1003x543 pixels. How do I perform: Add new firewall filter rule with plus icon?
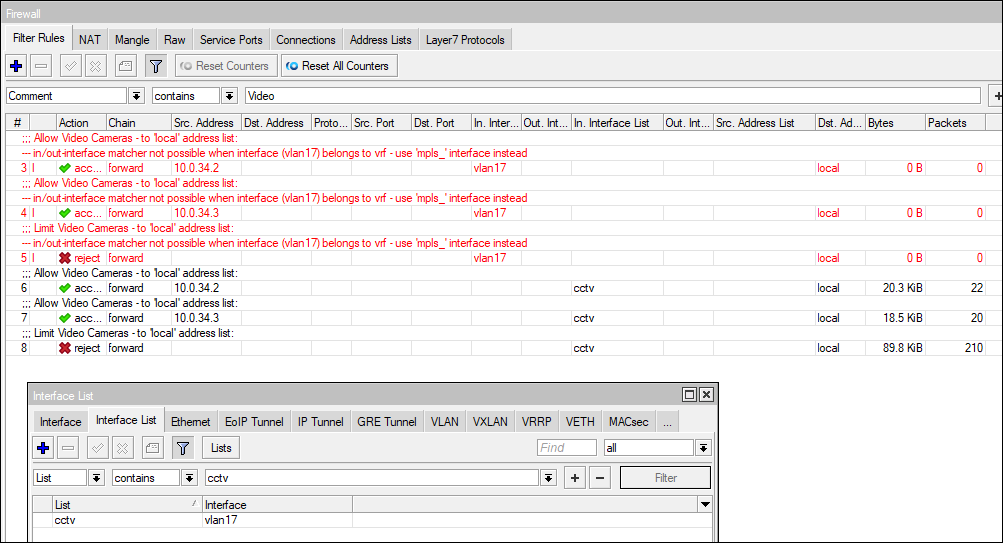click(x=17, y=66)
